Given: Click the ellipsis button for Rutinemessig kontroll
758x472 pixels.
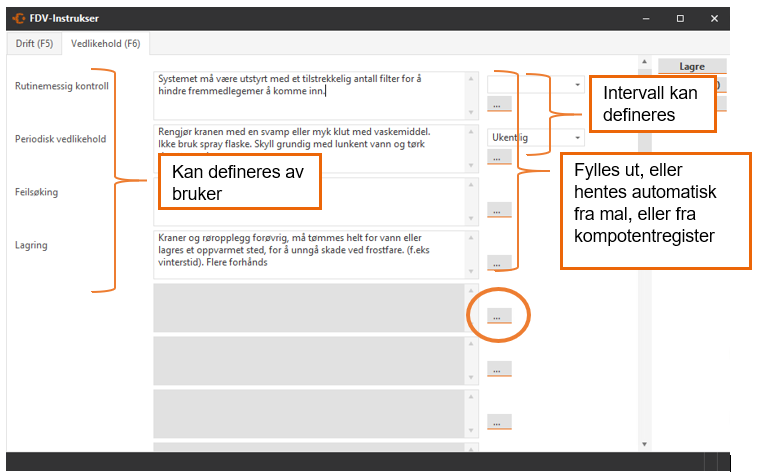Looking at the screenshot, I should click(x=500, y=103).
